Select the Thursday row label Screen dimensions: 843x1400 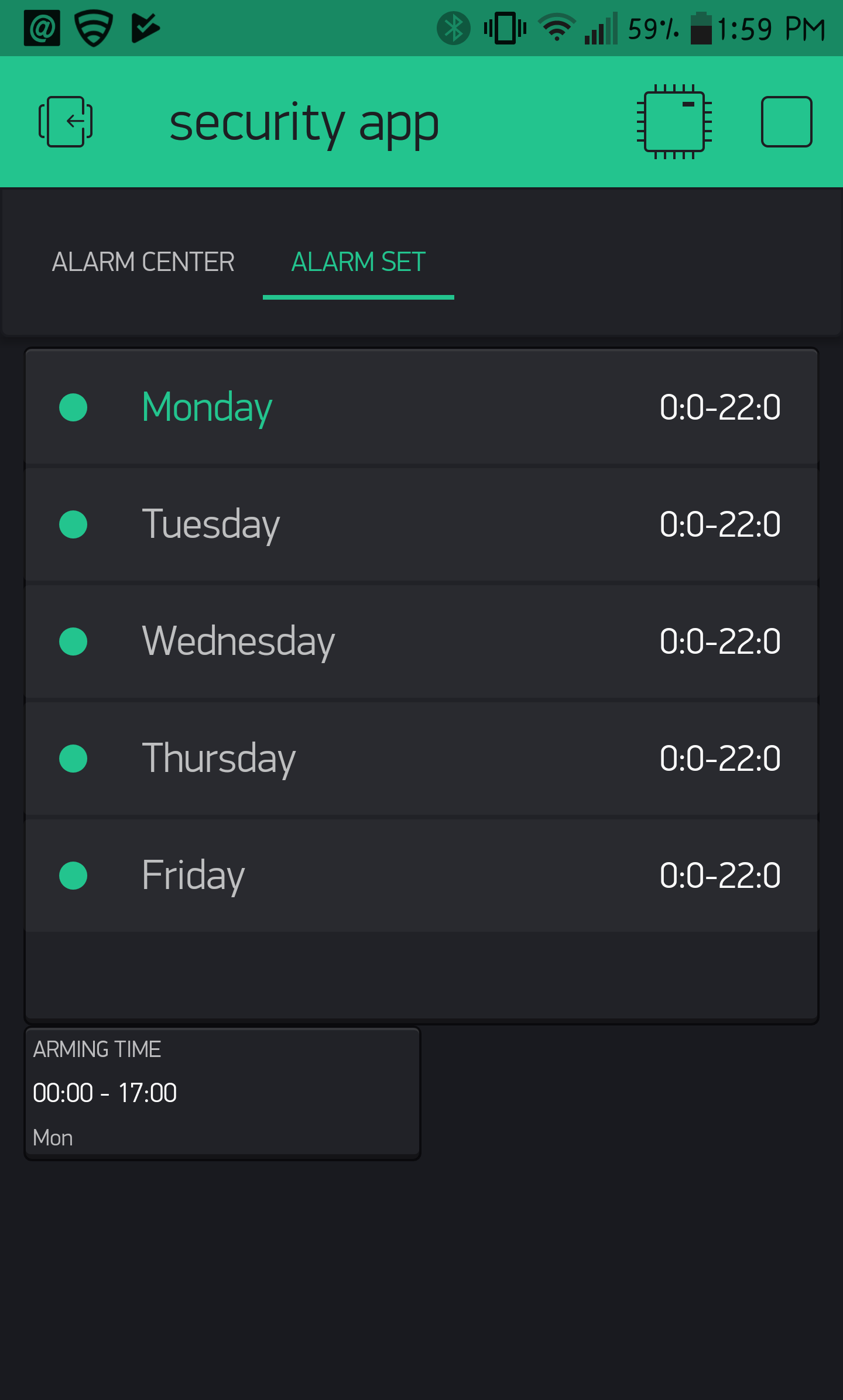tap(219, 759)
